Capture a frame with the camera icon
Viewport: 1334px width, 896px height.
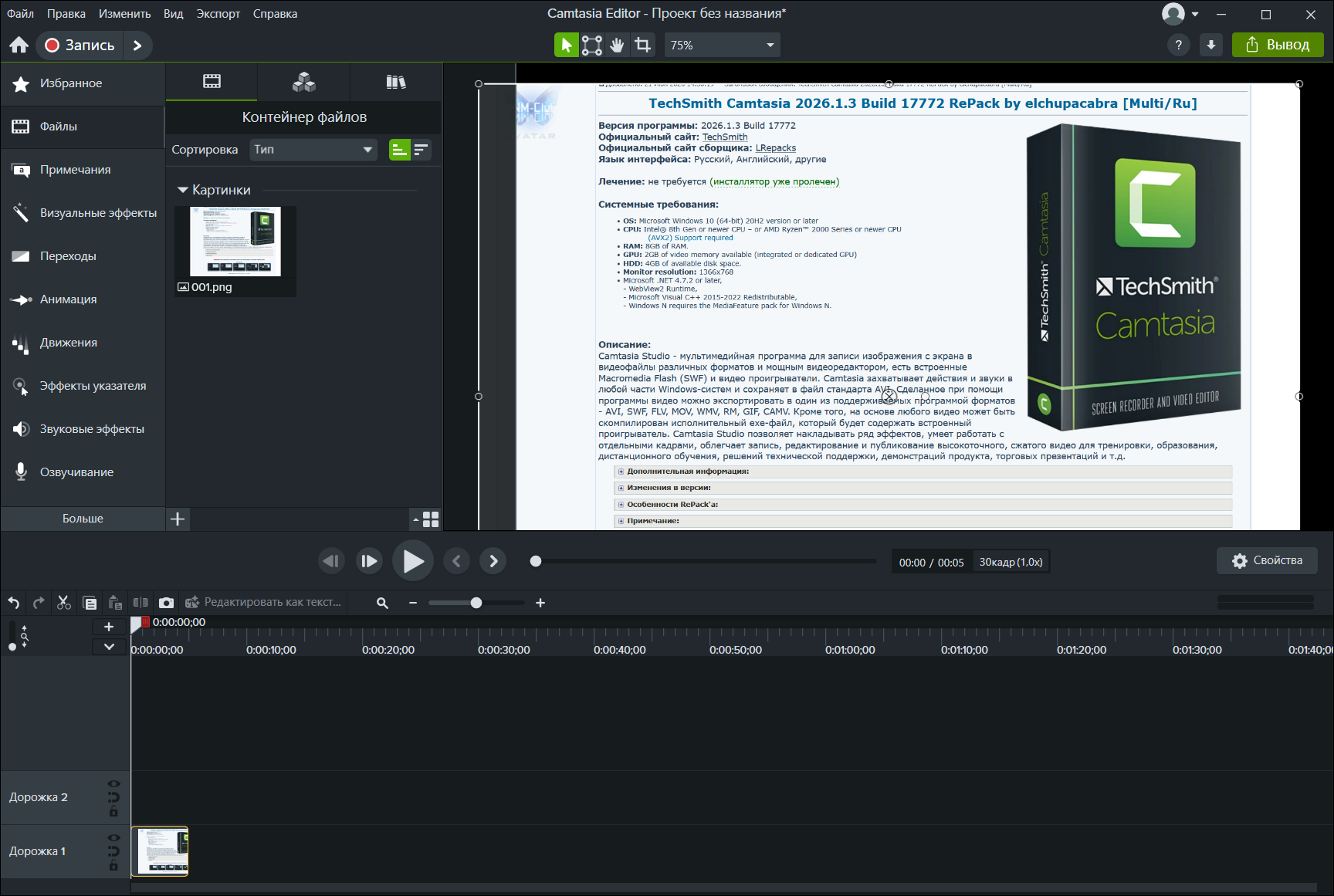(x=166, y=603)
